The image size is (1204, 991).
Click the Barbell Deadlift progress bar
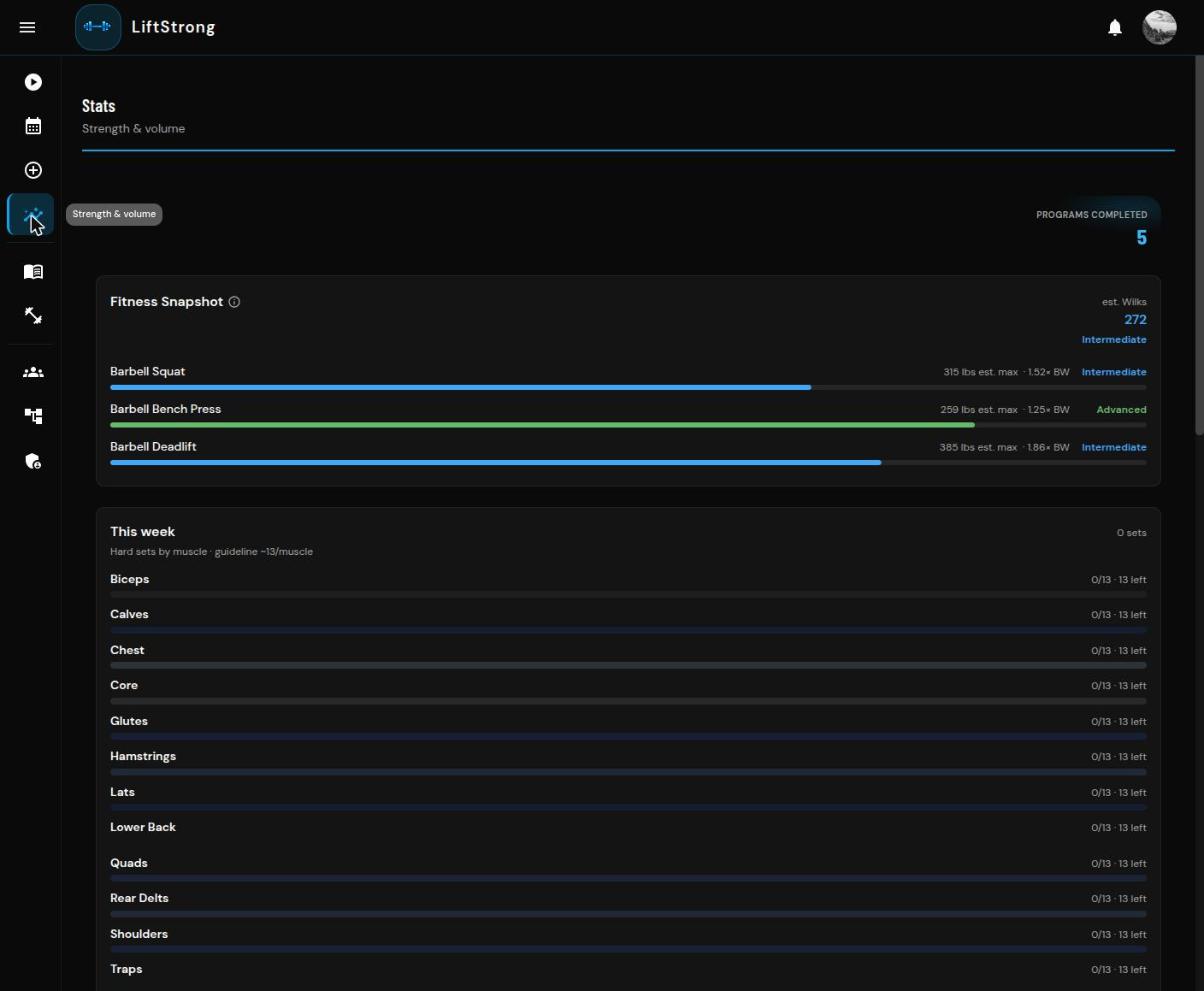coord(628,462)
